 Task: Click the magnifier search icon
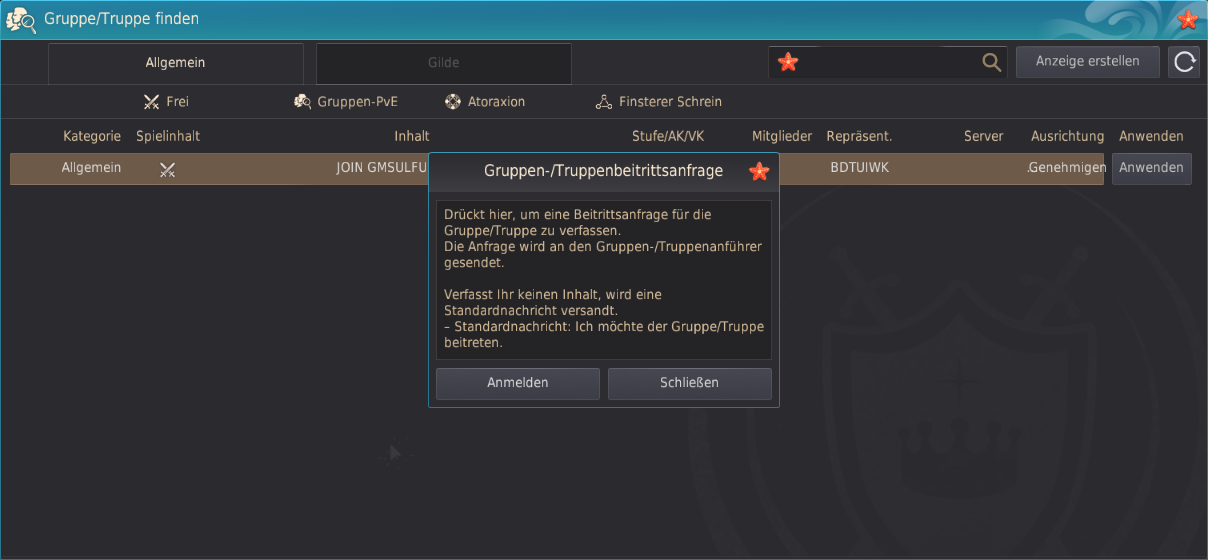pyautogui.click(x=991, y=62)
